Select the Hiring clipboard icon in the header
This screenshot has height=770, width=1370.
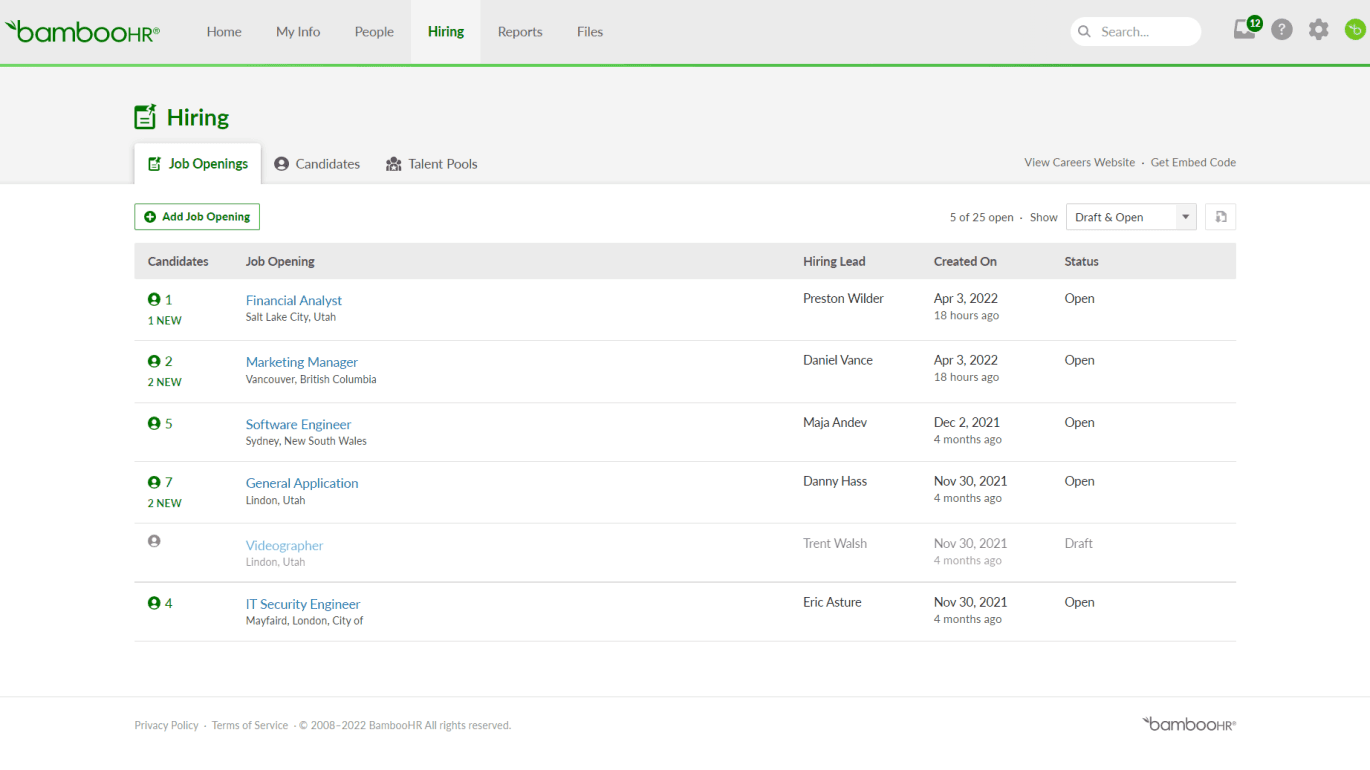click(x=145, y=116)
